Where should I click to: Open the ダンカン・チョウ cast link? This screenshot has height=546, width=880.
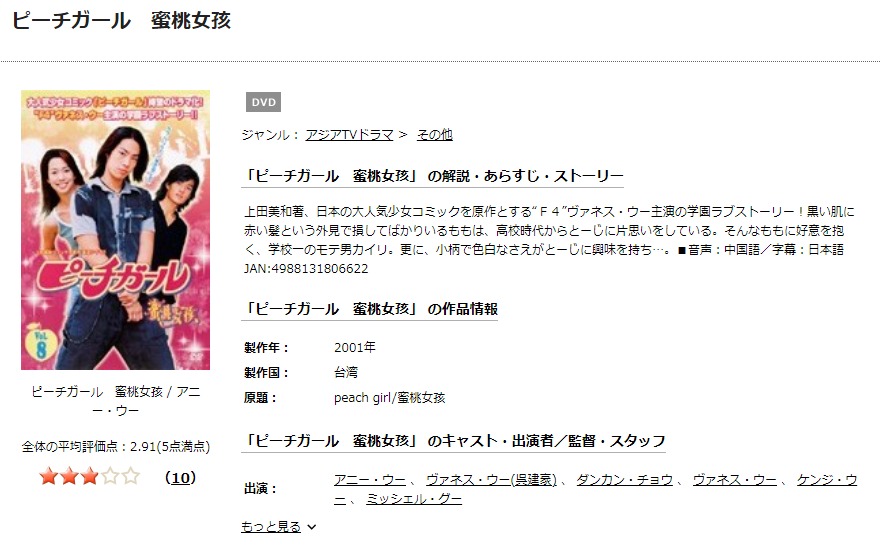(624, 480)
